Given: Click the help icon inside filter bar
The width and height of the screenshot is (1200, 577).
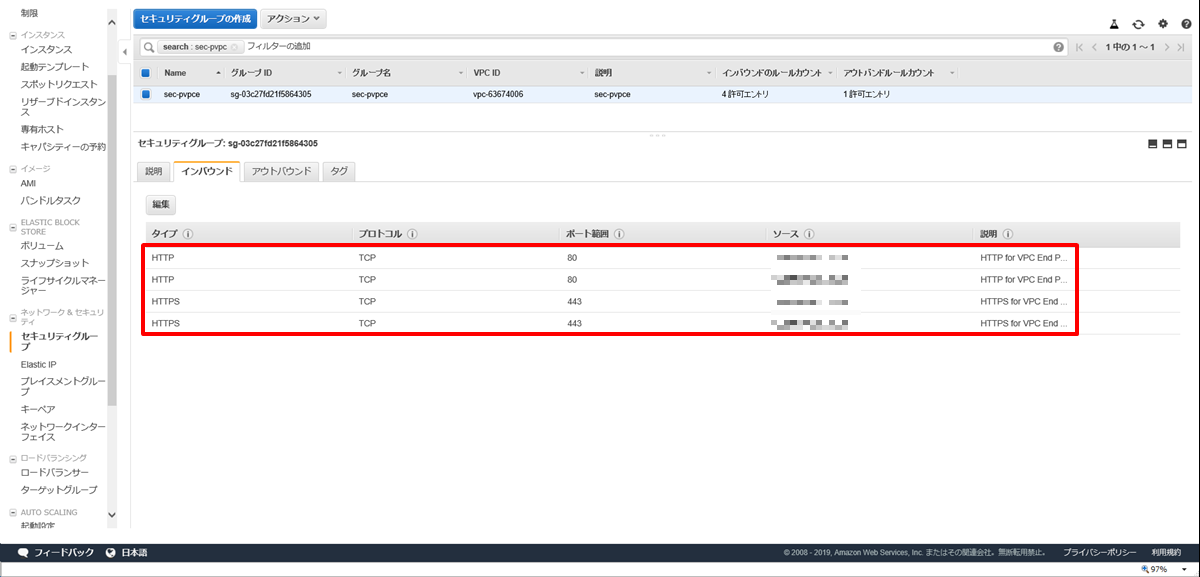Looking at the screenshot, I should pos(1058,47).
